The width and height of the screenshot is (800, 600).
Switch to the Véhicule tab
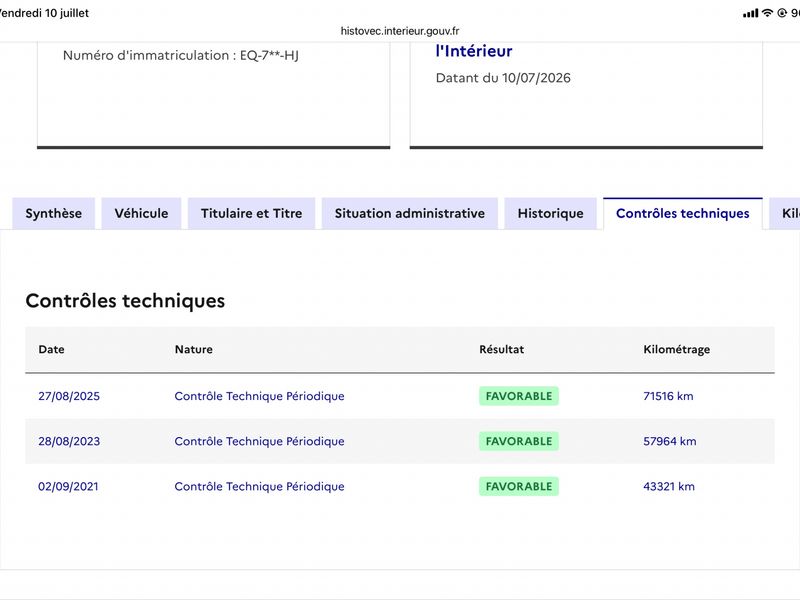click(x=141, y=213)
